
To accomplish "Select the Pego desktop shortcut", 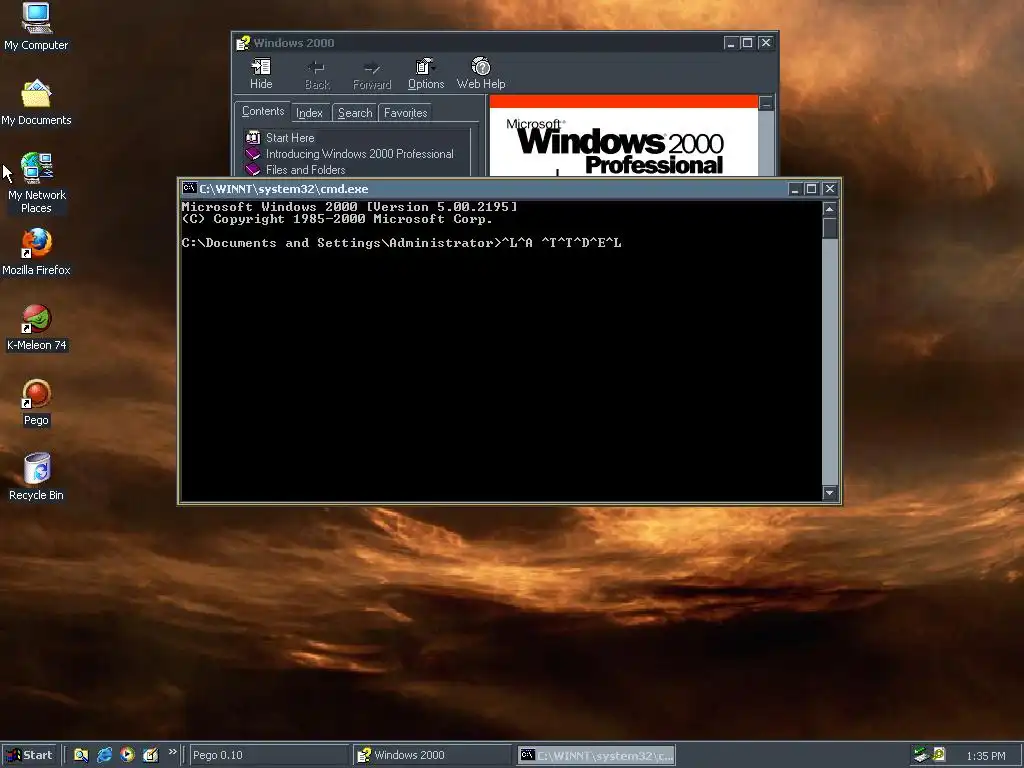I will coord(36,402).
